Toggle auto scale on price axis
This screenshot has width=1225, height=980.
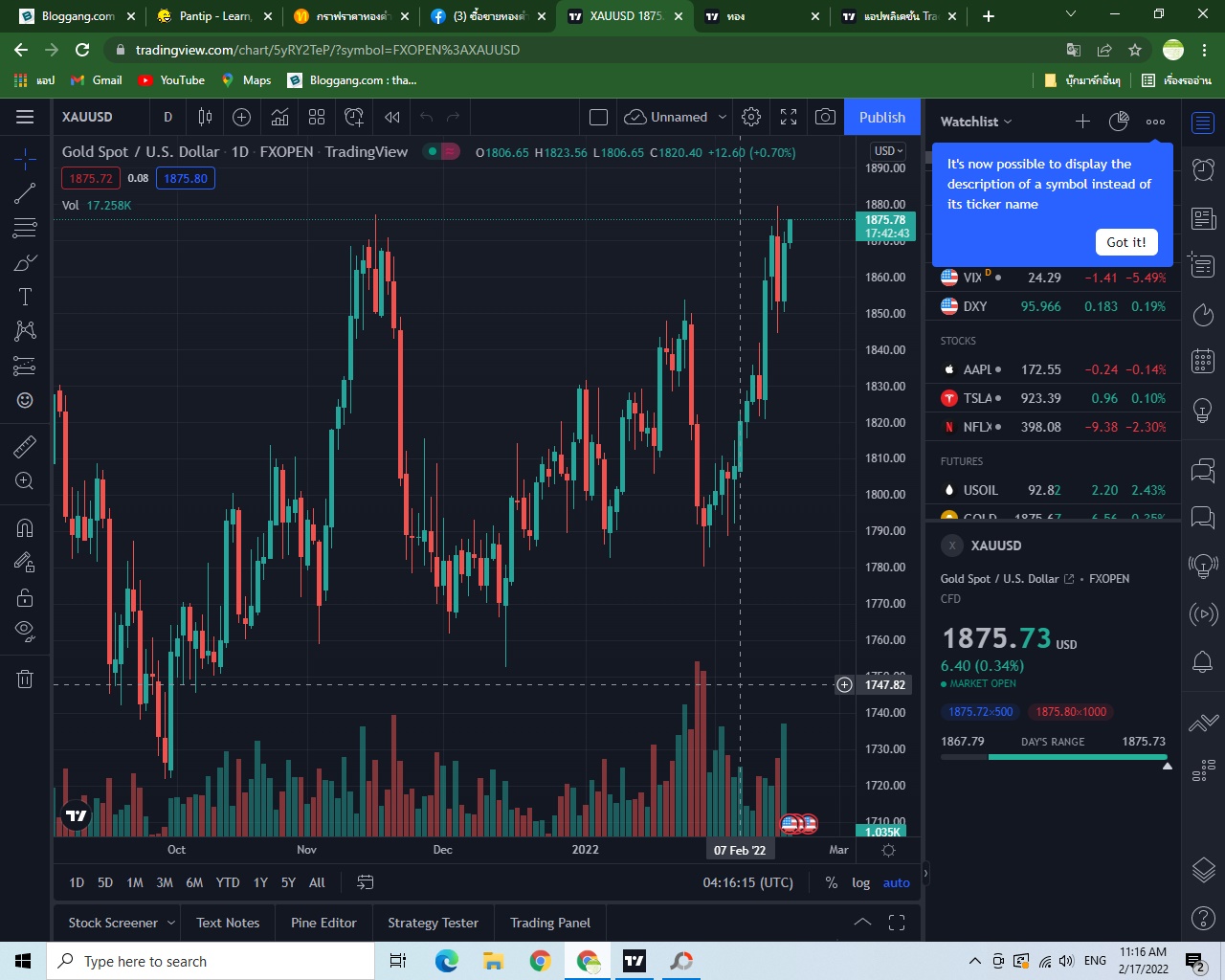(x=897, y=882)
